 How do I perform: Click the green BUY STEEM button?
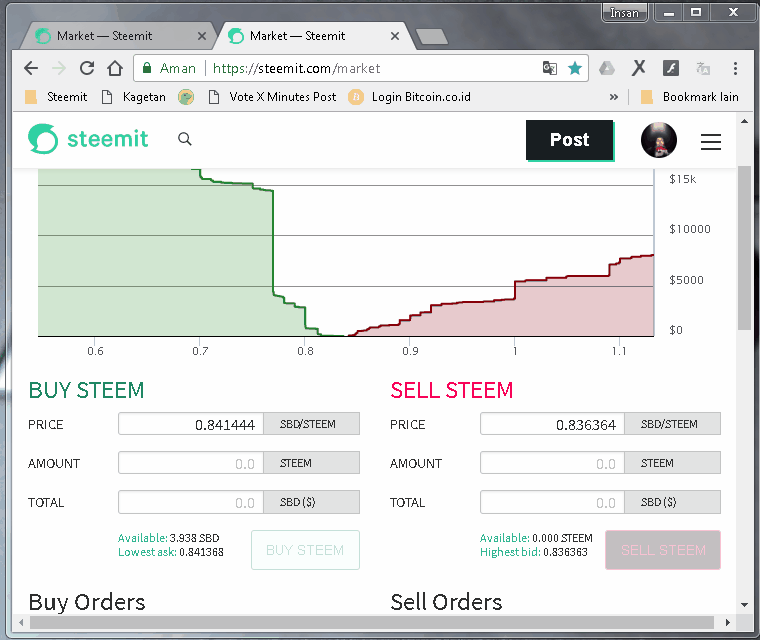pyautogui.click(x=305, y=550)
